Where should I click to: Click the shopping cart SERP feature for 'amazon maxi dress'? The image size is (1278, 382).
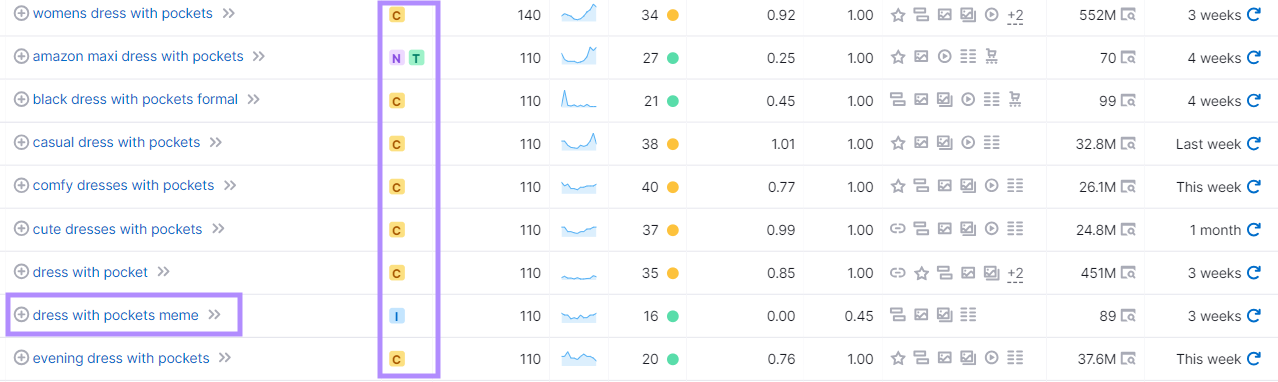tap(992, 58)
